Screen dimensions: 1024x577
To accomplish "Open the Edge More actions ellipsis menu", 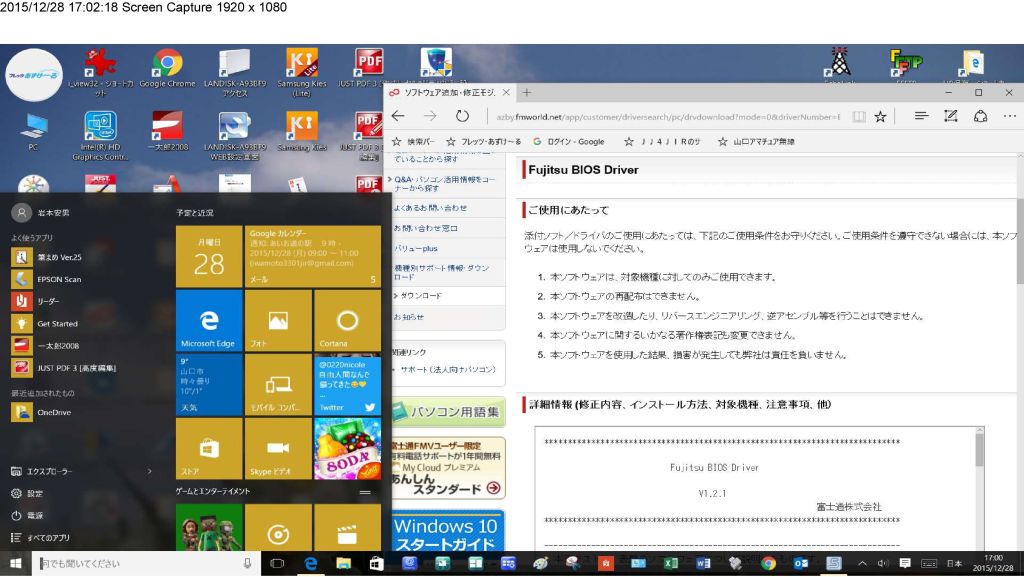I will point(1010,116).
